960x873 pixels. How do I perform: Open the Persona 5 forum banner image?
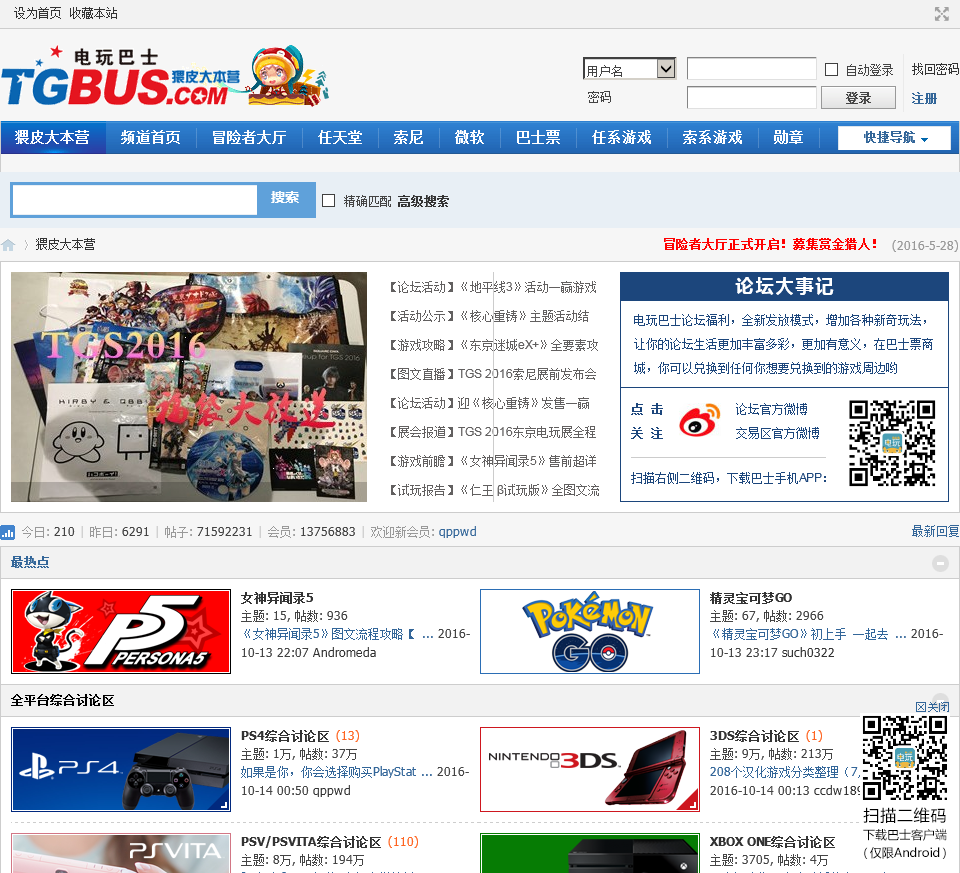[x=121, y=631]
